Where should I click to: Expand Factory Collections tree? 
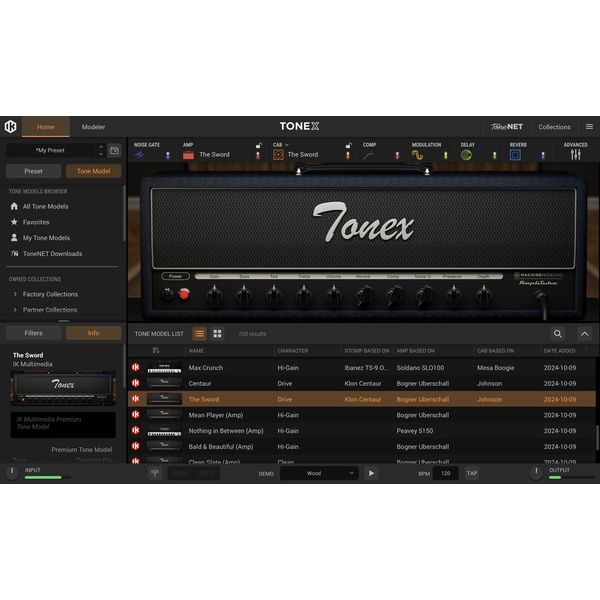(x=15, y=294)
